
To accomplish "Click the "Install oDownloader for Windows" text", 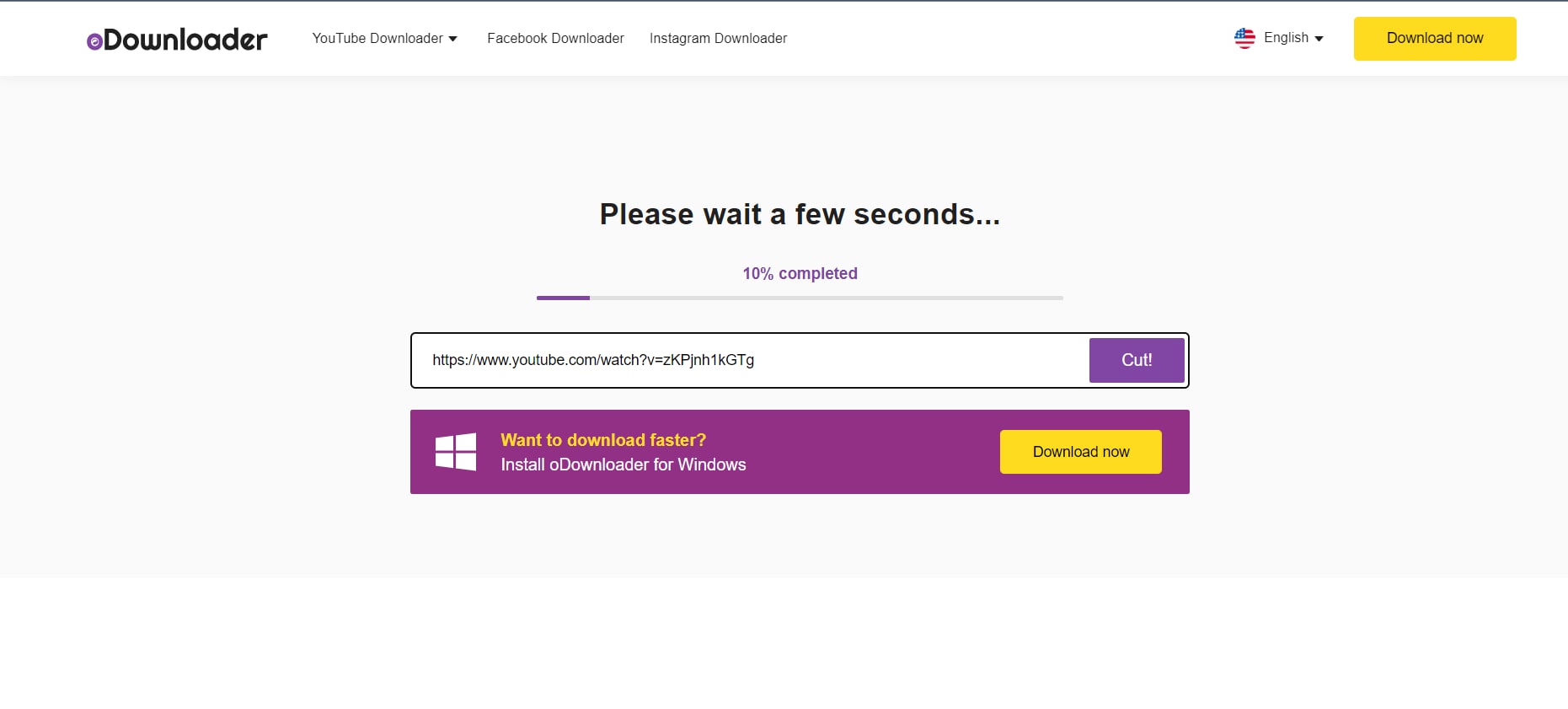I will [x=623, y=465].
